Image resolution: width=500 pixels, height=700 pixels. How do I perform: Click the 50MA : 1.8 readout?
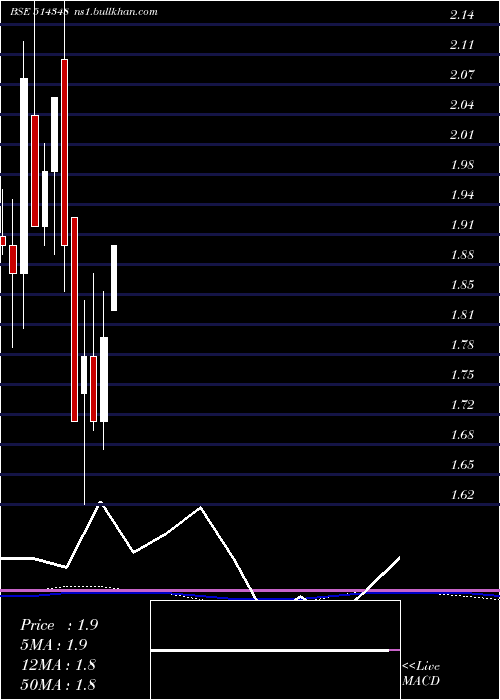coord(58,684)
